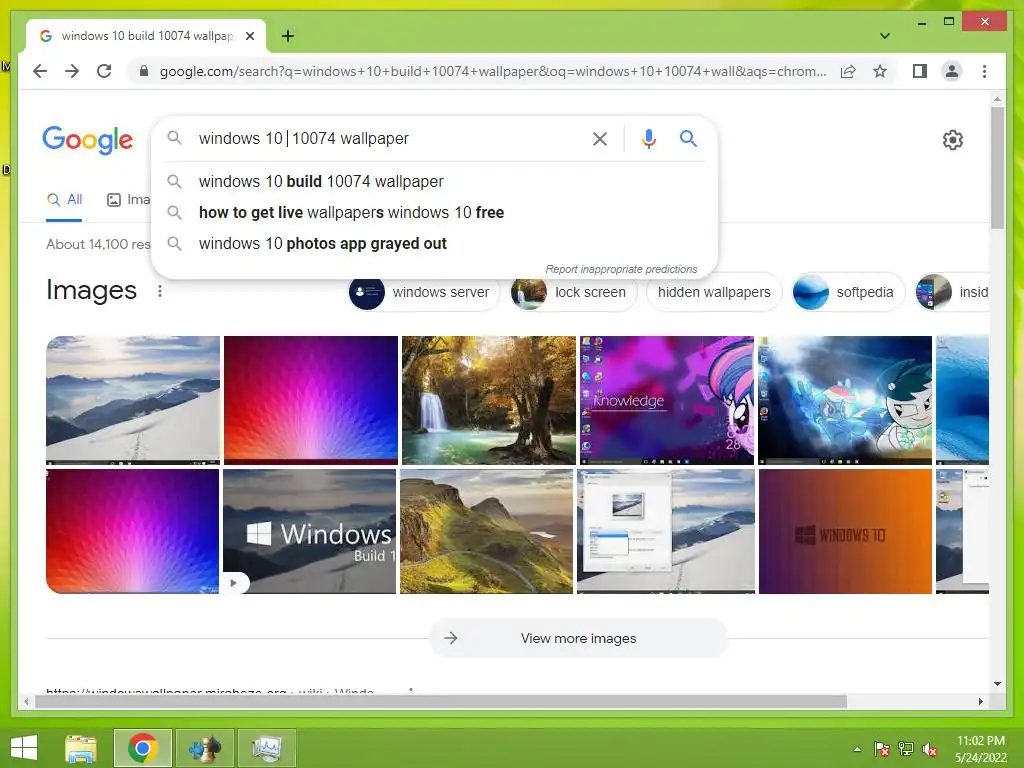Click the Chrome taskbar icon

pos(143,748)
